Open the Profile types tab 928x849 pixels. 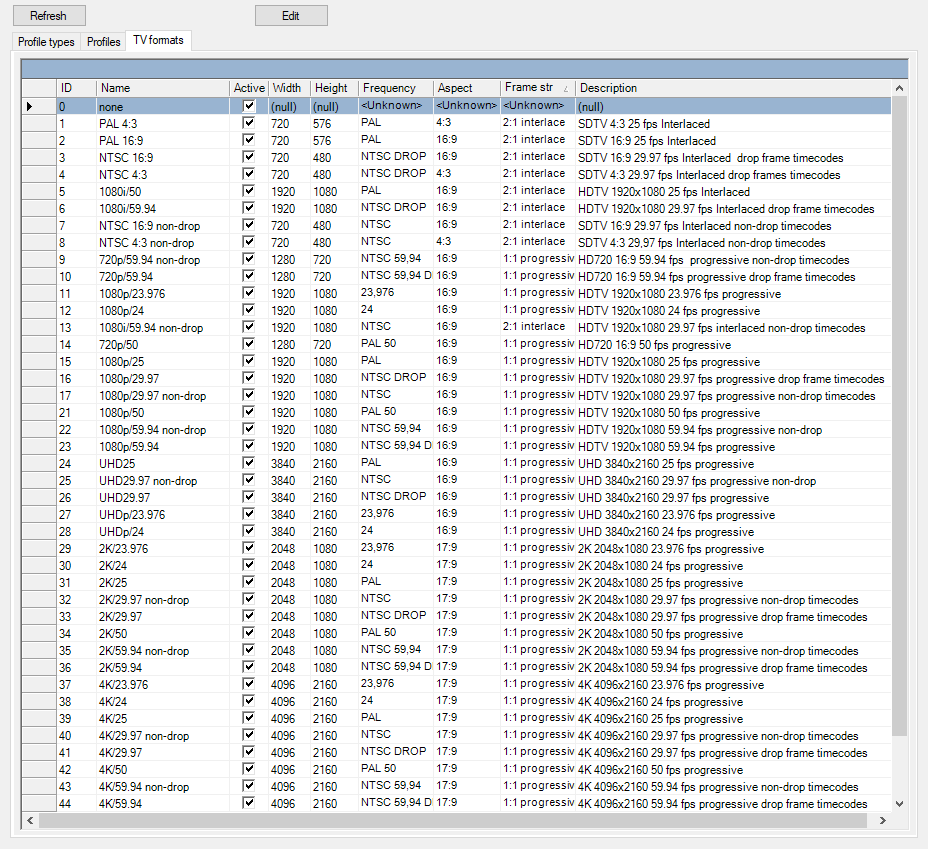click(46, 41)
